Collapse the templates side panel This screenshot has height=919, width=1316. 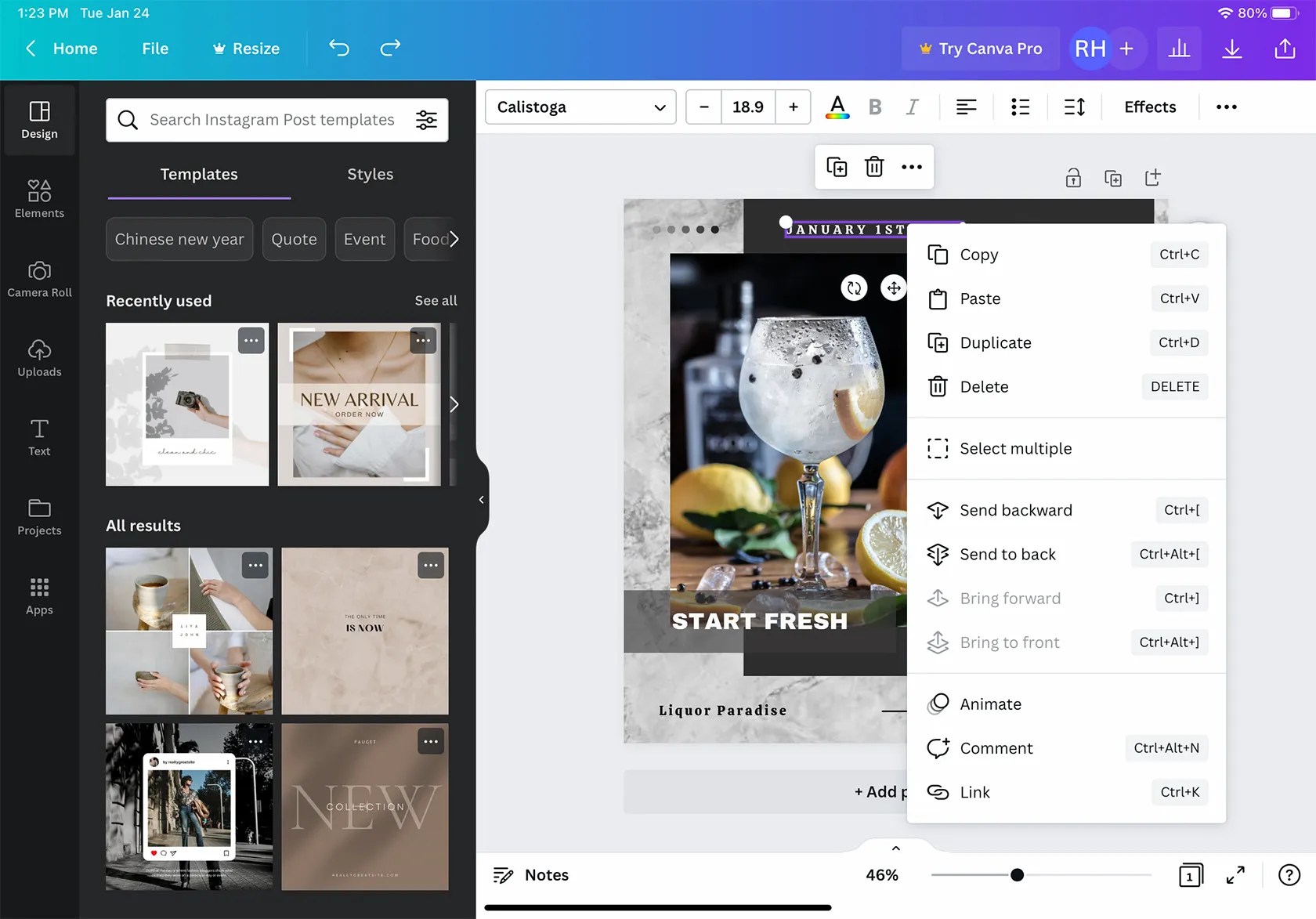(480, 499)
